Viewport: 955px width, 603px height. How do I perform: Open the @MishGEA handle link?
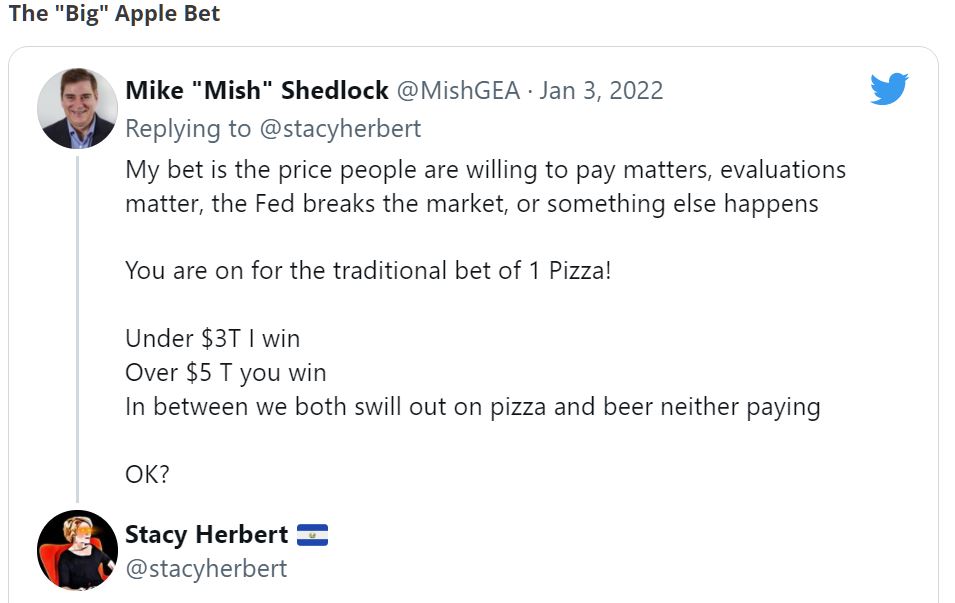458,90
